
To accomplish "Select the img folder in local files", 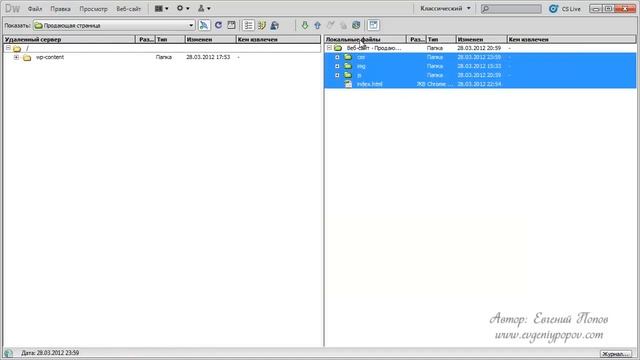I will click(x=480, y=66).
